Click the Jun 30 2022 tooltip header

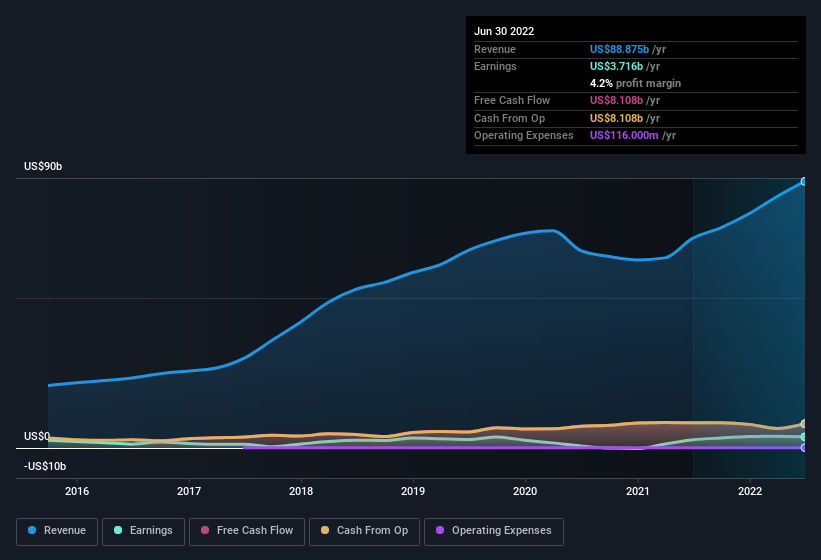click(504, 31)
